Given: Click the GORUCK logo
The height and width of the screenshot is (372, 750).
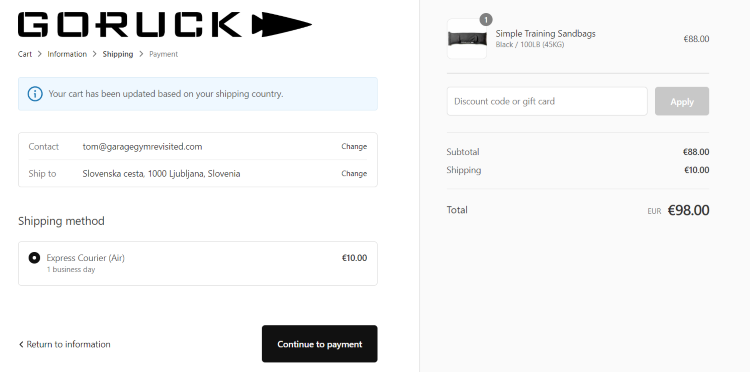Looking at the screenshot, I should click(x=165, y=24).
